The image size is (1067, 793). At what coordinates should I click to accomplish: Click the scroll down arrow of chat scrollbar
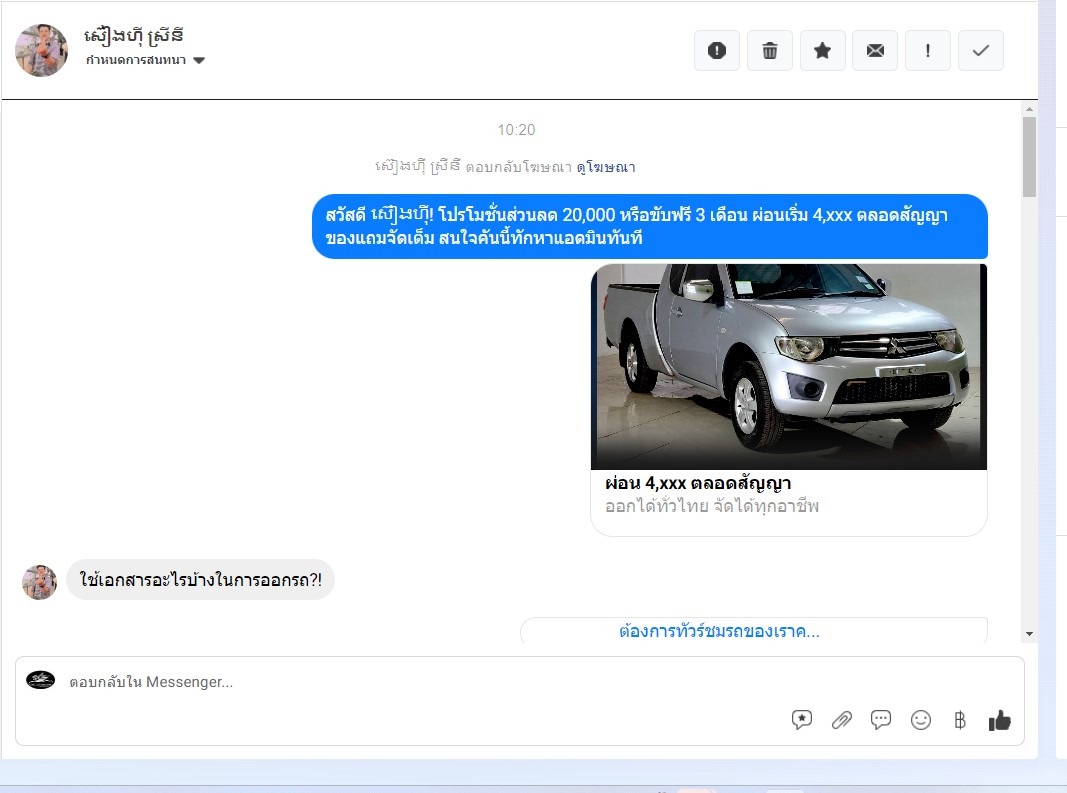tap(1029, 634)
